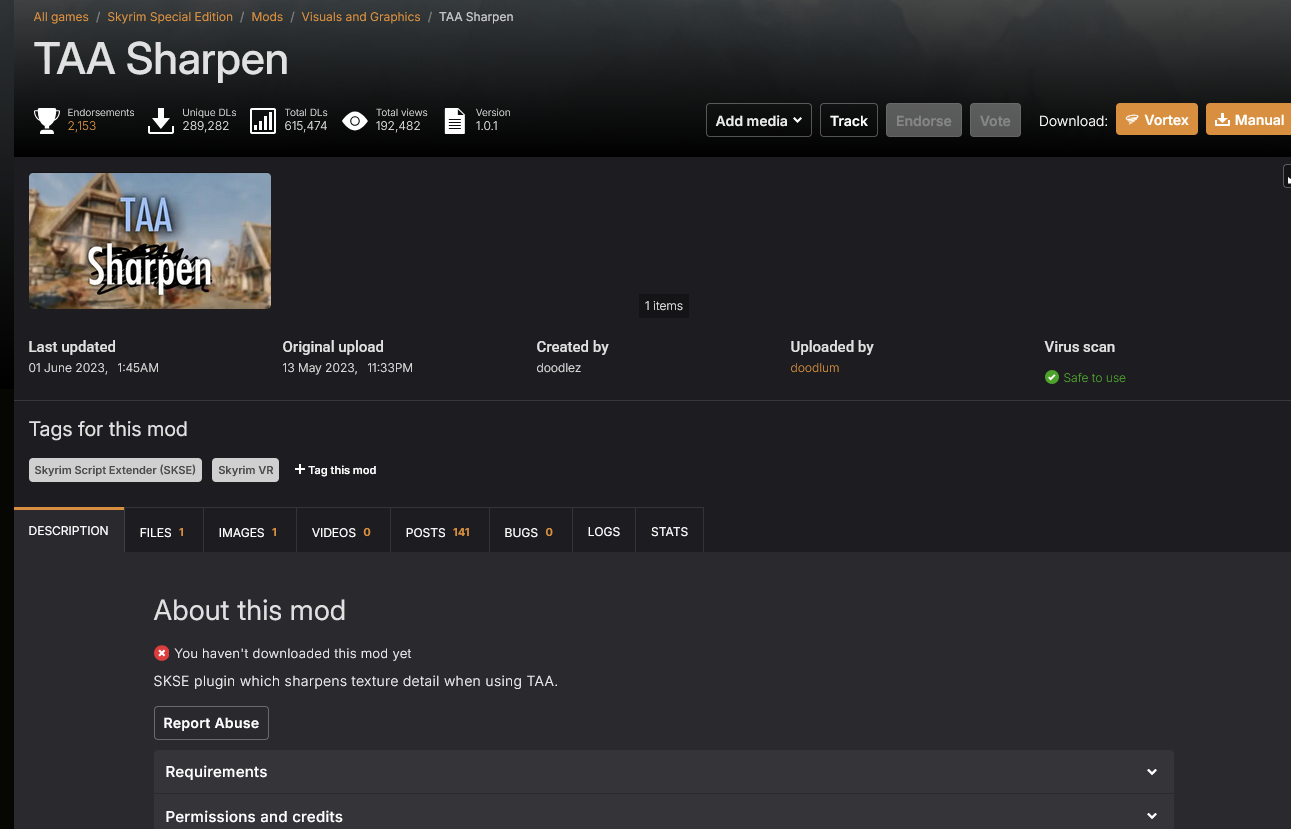Click the red not-downloaded X icon
Image resolution: width=1291 pixels, height=829 pixels.
click(161, 653)
